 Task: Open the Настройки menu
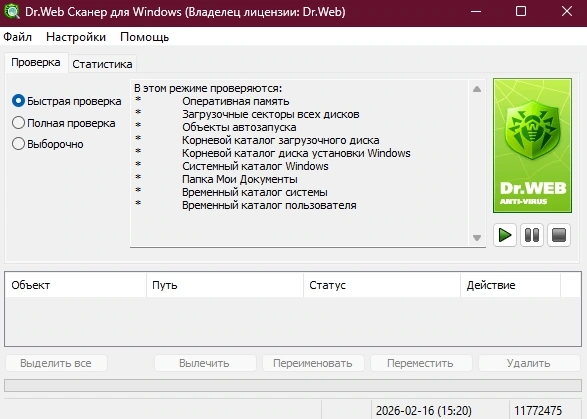click(x=76, y=37)
